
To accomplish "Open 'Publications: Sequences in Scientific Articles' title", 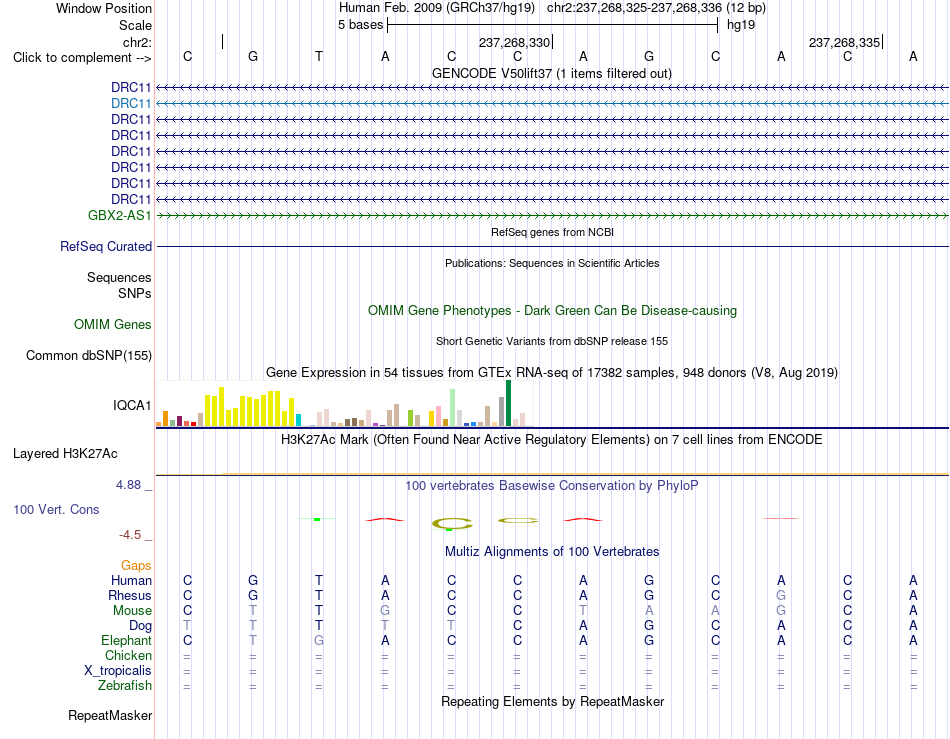I will tap(552, 263).
